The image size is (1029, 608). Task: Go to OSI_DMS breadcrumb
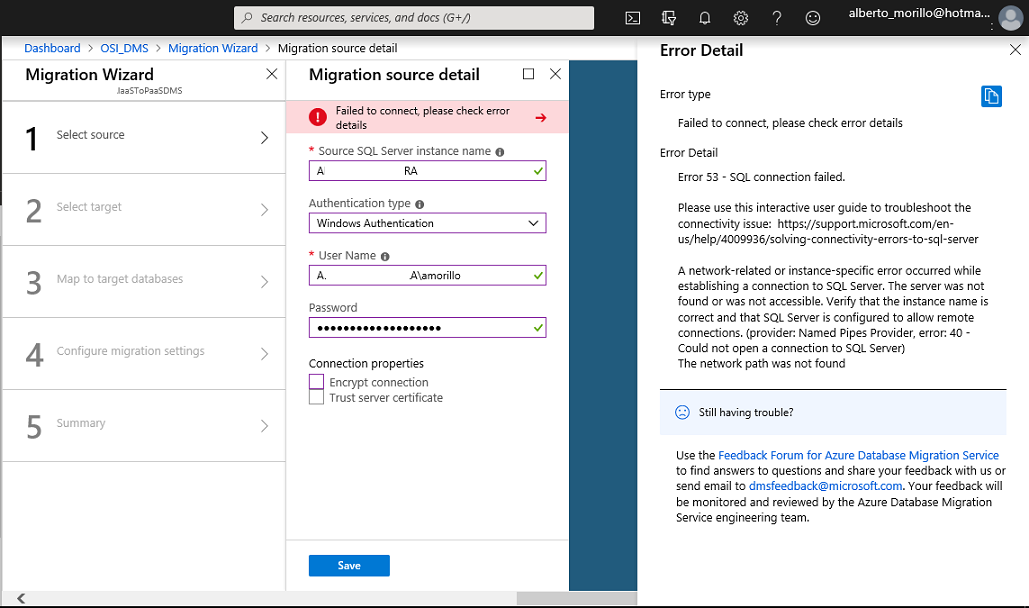tap(124, 48)
